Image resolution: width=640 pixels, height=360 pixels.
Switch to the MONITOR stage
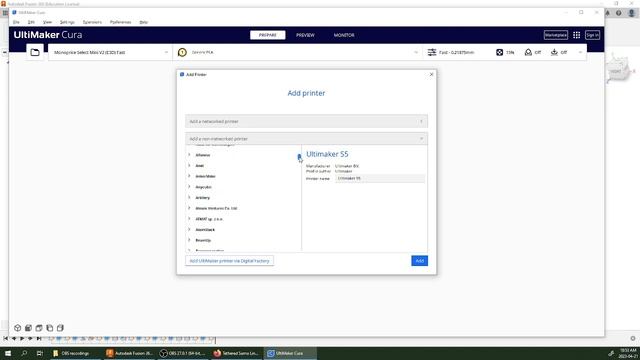344,35
